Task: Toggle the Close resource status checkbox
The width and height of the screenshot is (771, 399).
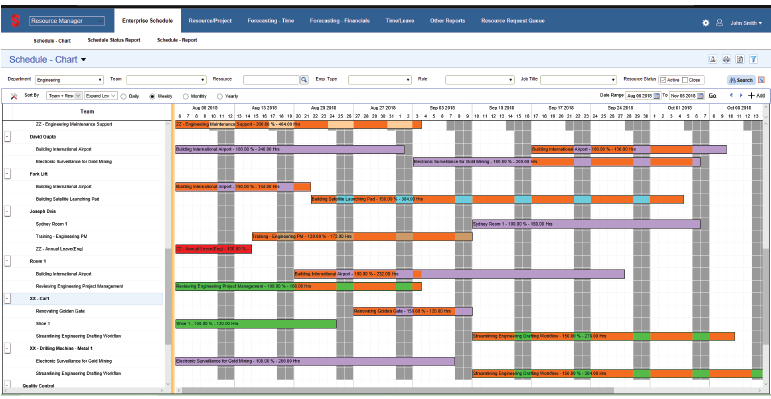Action: (x=685, y=80)
